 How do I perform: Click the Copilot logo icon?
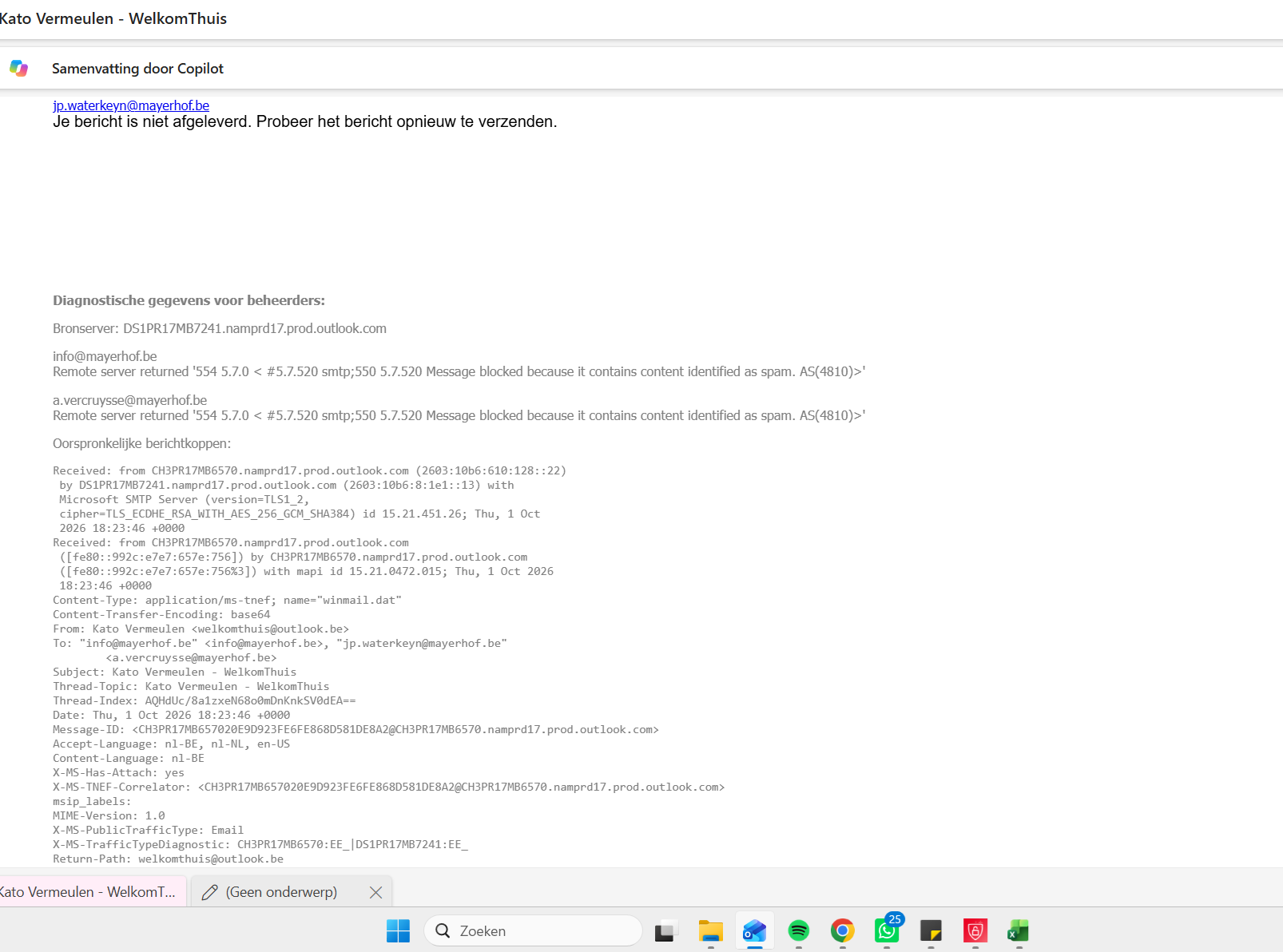19,69
